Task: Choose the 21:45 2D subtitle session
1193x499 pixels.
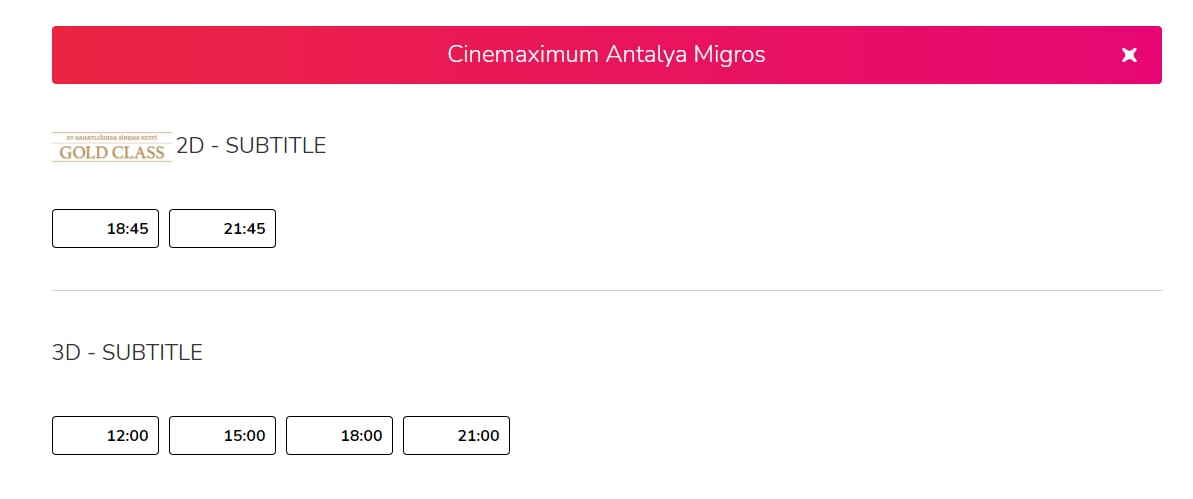Action: pos(222,228)
